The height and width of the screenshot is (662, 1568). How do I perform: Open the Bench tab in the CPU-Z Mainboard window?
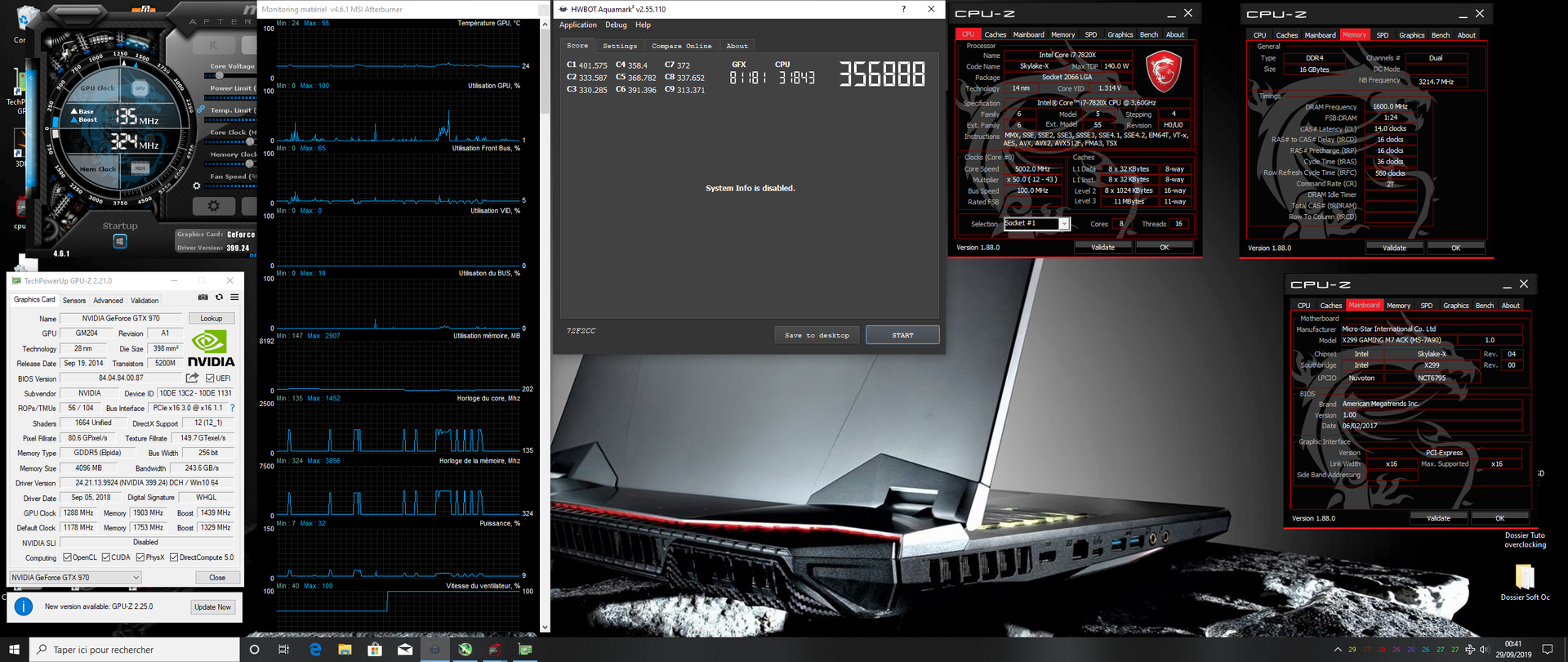1485,306
